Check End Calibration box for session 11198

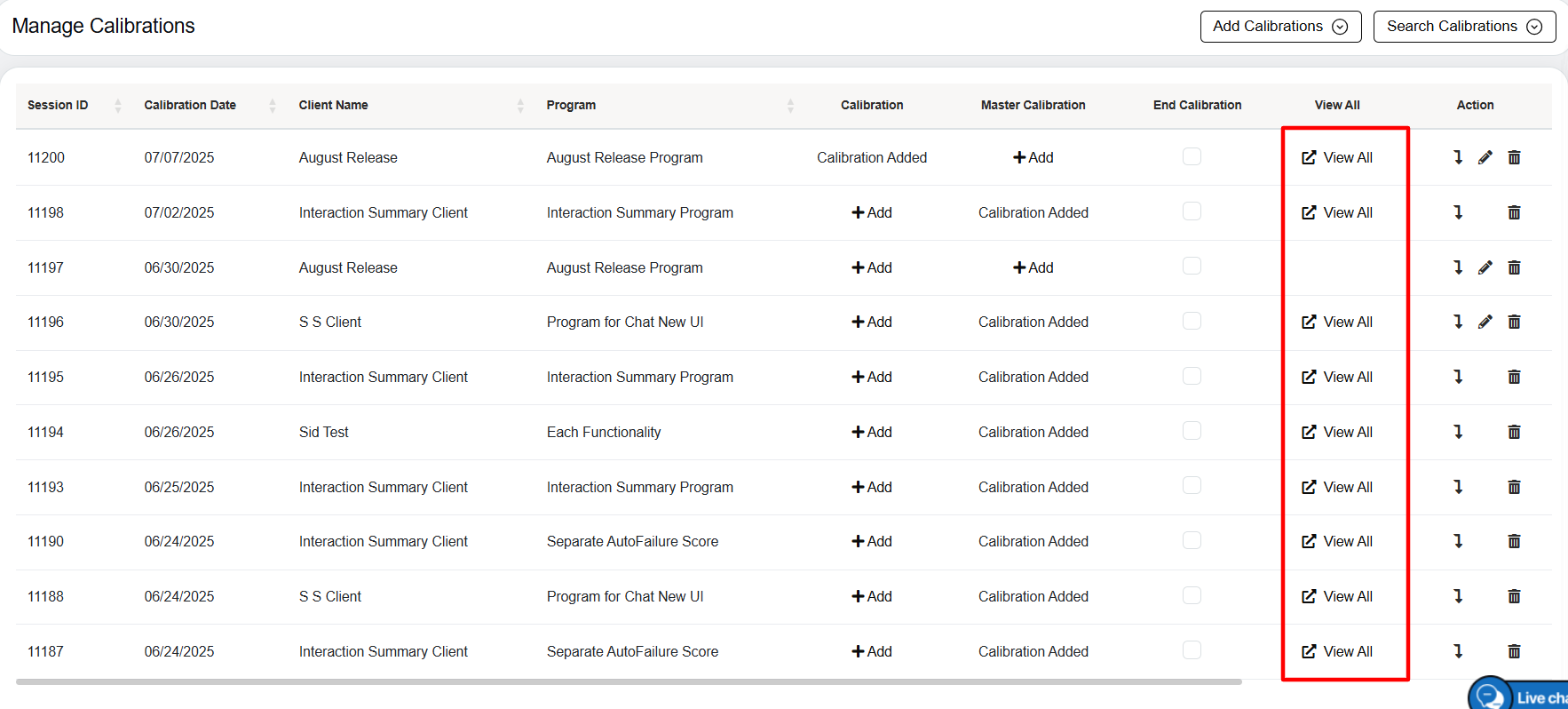(1192, 211)
